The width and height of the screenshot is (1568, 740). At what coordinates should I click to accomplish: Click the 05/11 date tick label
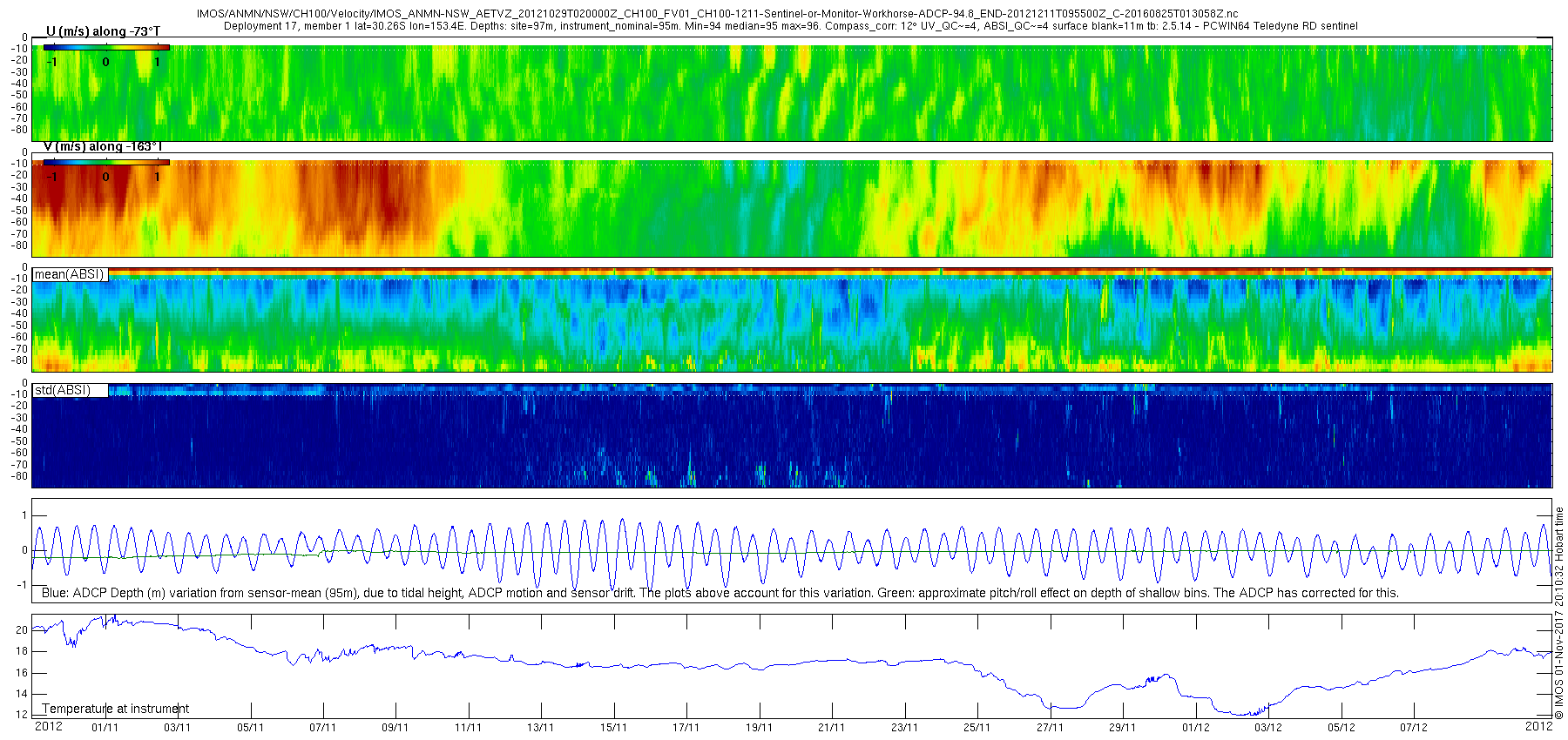point(251,727)
